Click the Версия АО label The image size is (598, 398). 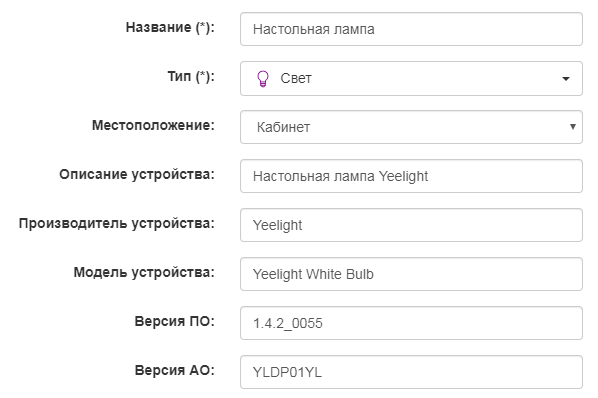[175, 370]
